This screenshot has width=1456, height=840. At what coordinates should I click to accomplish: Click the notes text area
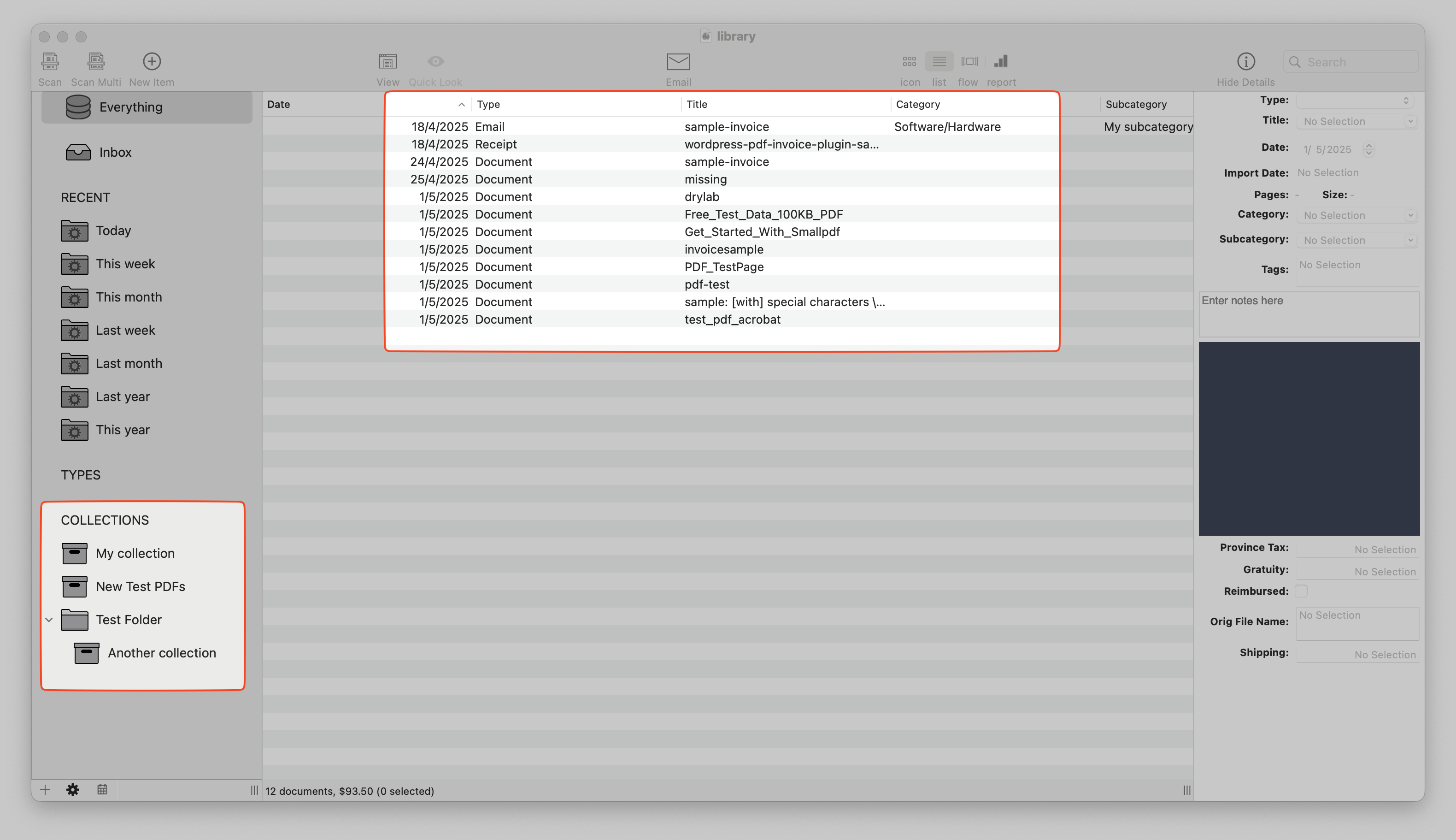(x=1309, y=314)
